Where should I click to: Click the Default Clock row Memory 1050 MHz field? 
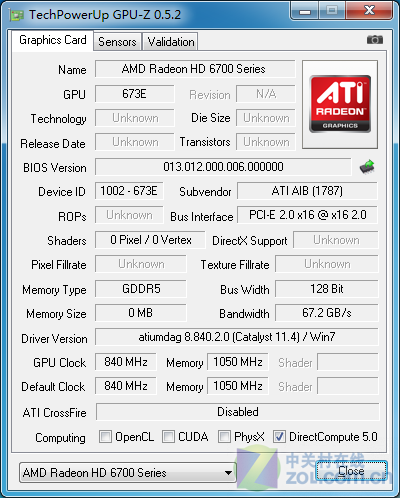click(x=238, y=386)
